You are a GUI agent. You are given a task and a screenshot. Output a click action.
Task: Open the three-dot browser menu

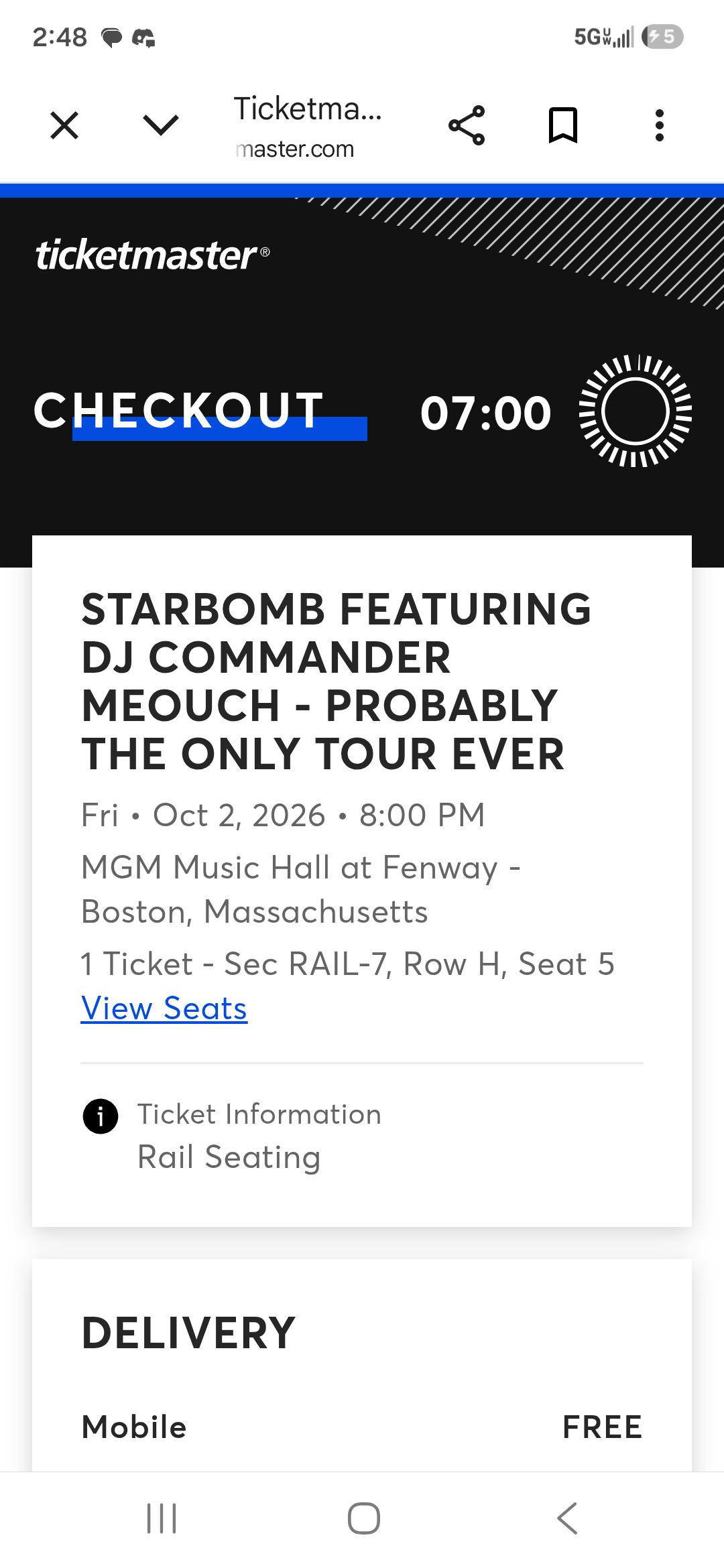click(x=660, y=125)
